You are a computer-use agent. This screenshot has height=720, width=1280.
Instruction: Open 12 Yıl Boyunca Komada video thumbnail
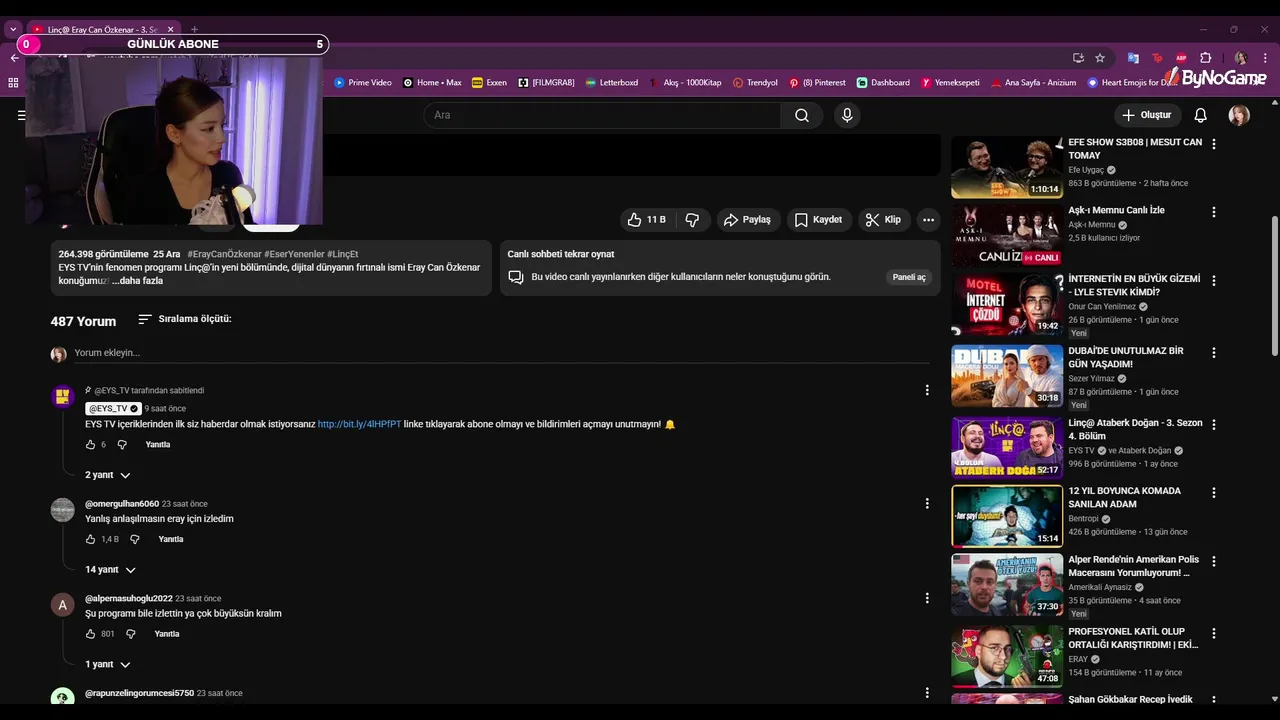pos(1007,516)
